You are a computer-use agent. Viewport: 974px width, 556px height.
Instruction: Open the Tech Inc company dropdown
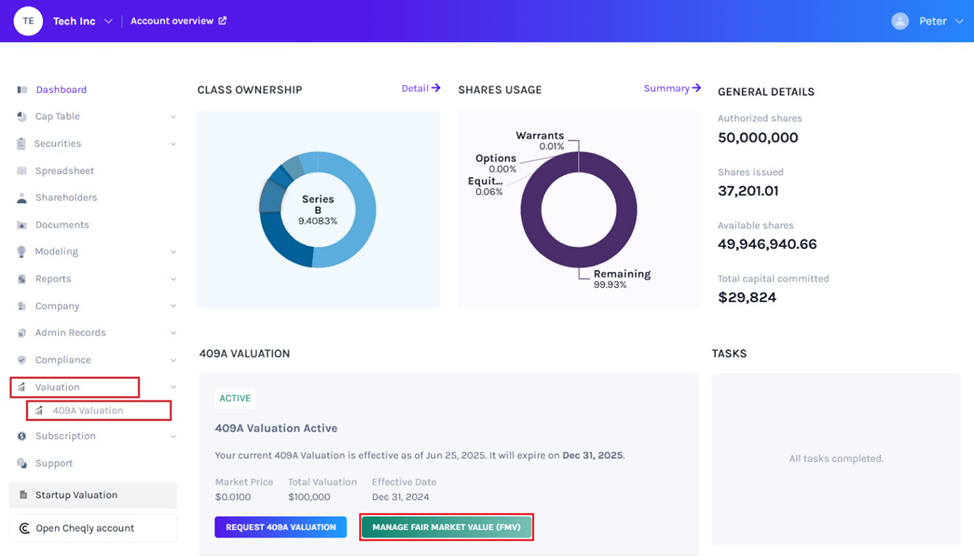click(108, 21)
